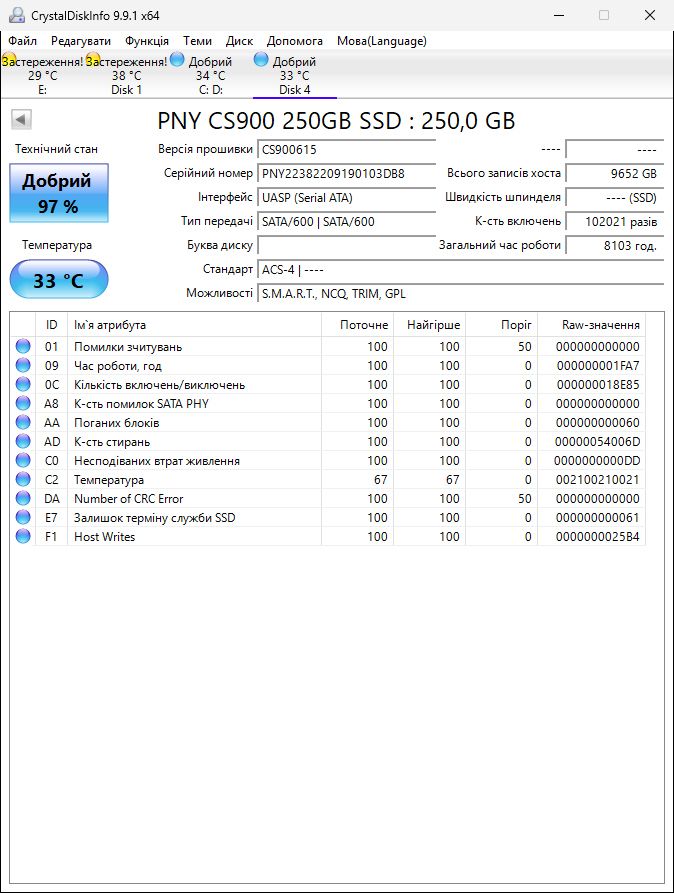674x893 pixels.
Task: Select the Час роботи, год row
Action: coord(328,365)
